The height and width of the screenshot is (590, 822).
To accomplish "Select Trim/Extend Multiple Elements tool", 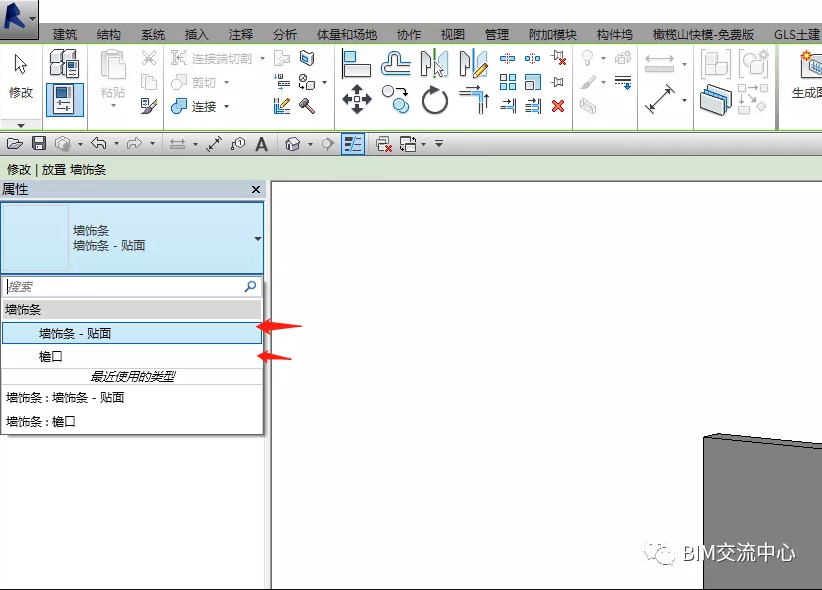I will (x=533, y=106).
